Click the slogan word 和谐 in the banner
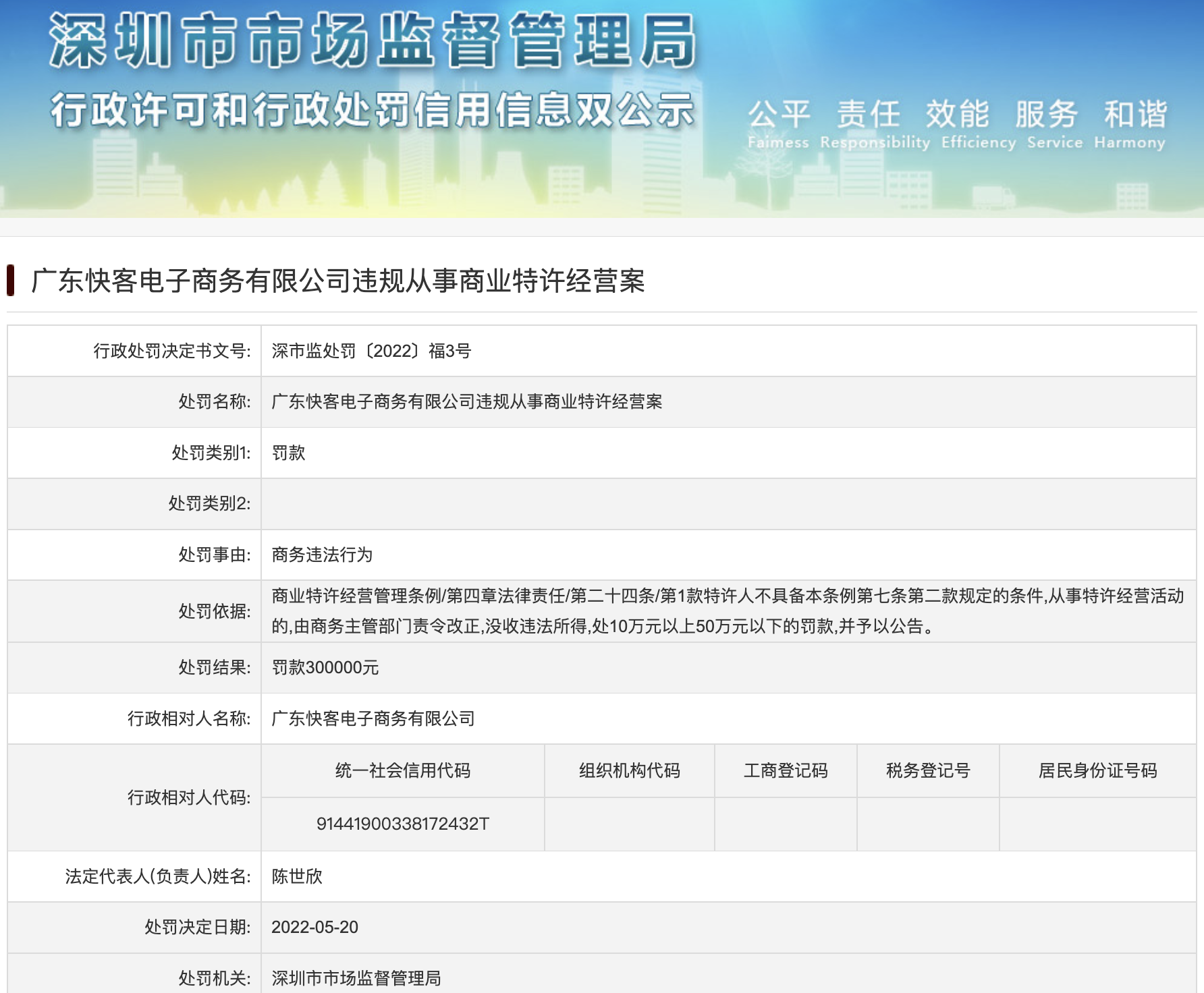Screen dimensions: 1204x993 [1135, 113]
